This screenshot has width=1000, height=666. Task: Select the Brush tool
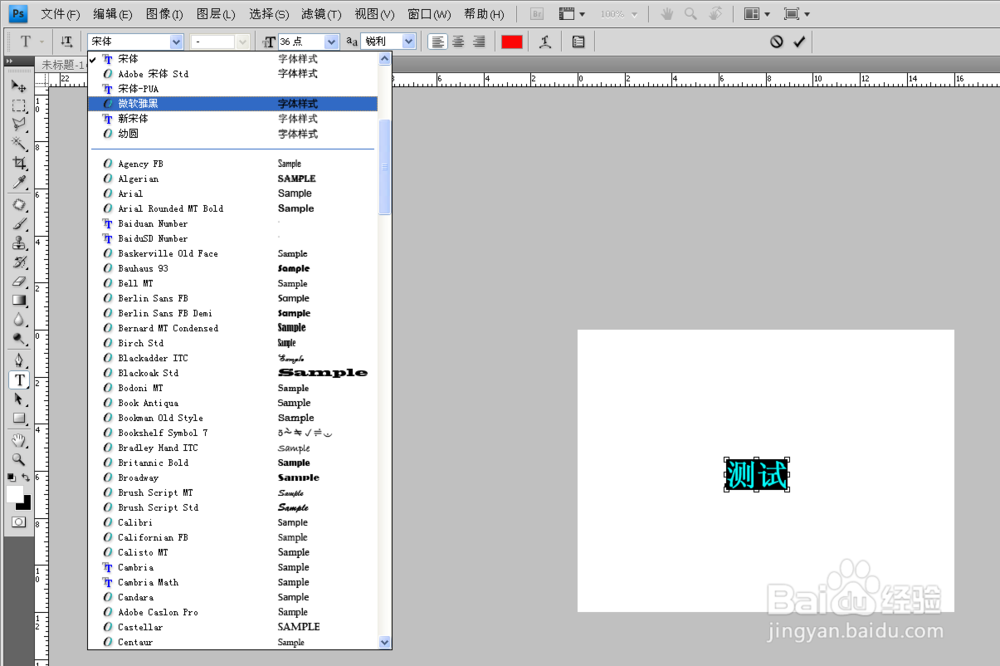[18, 224]
